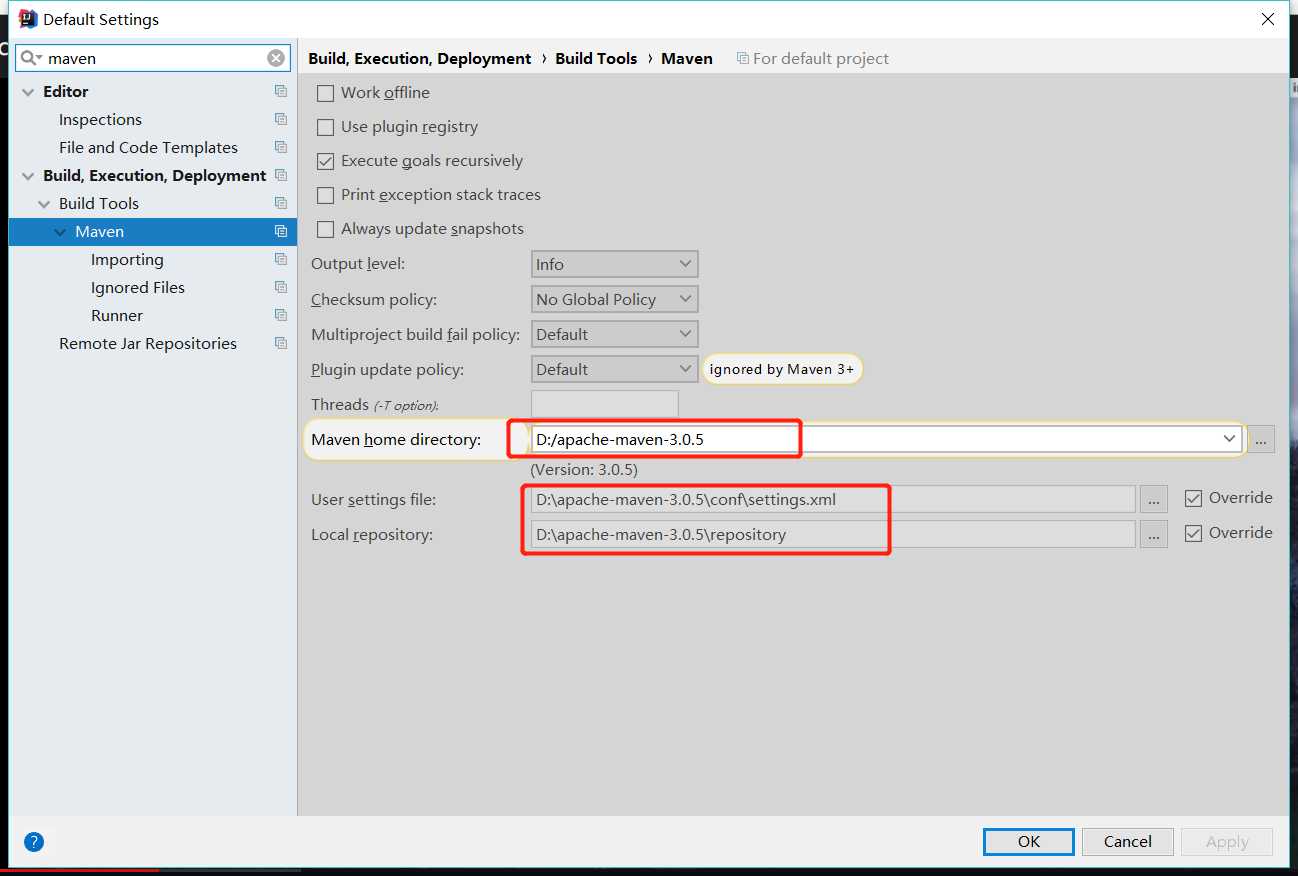Collapse the Maven tree node
1298x876 pixels.
point(60,232)
